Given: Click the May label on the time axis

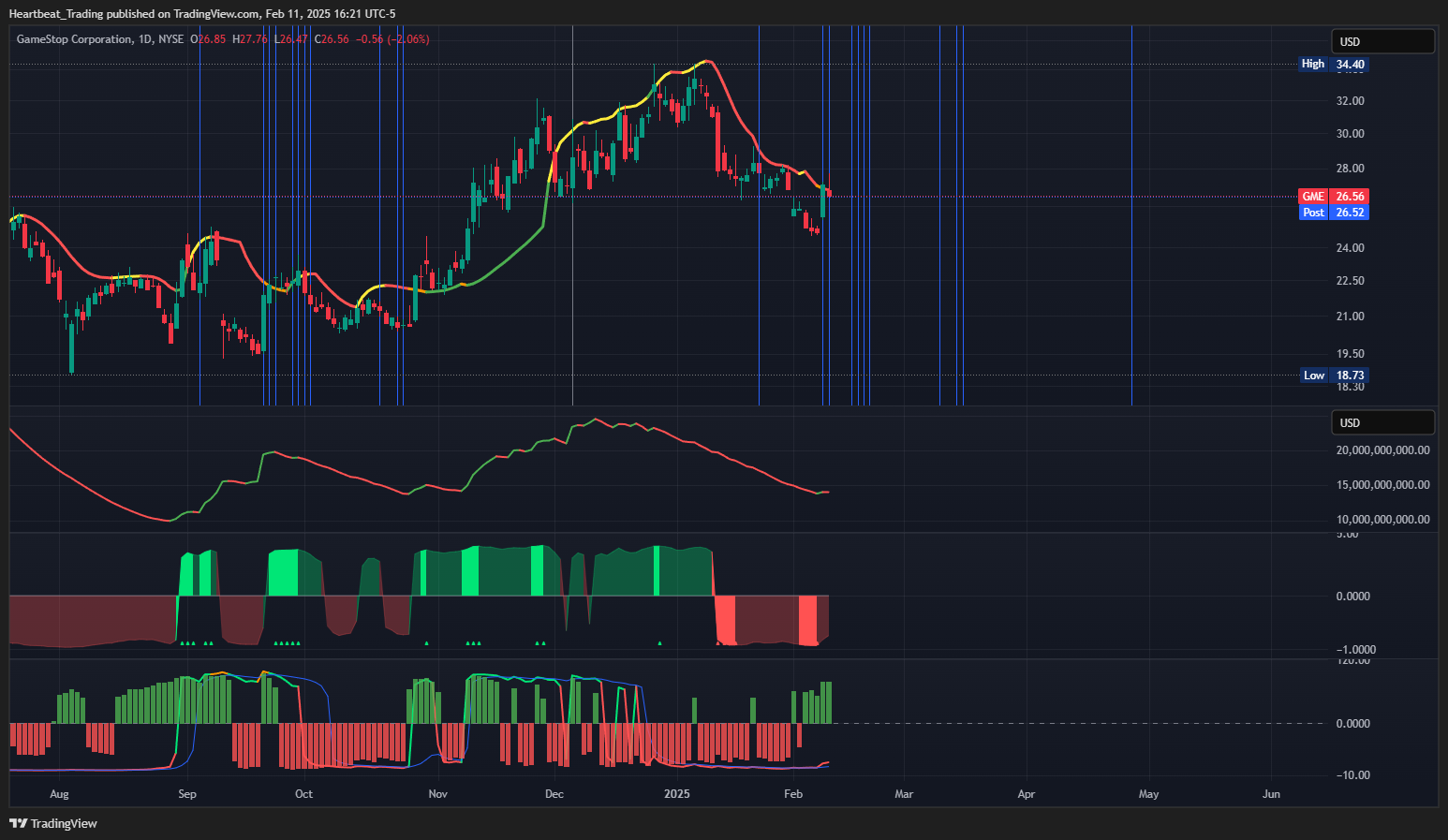Looking at the screenshot, I should [1148, 793].
